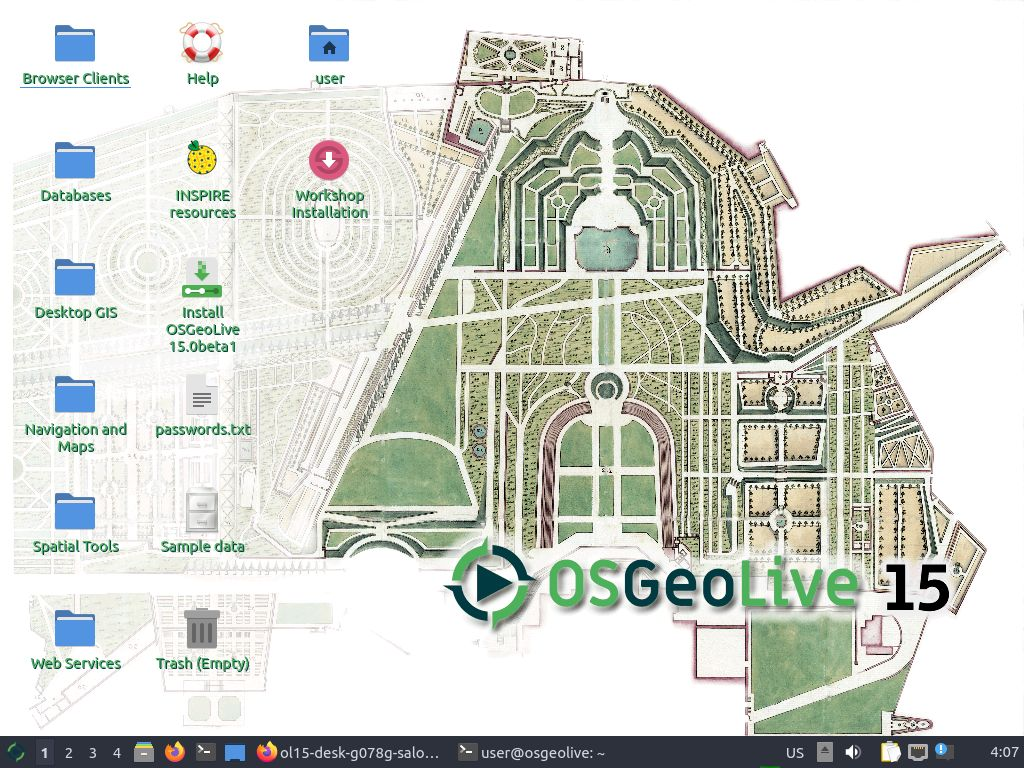Click the removable media eject icon in the tray
Viewport: 1024px width, 768px height.
click(x=824, y=753)
